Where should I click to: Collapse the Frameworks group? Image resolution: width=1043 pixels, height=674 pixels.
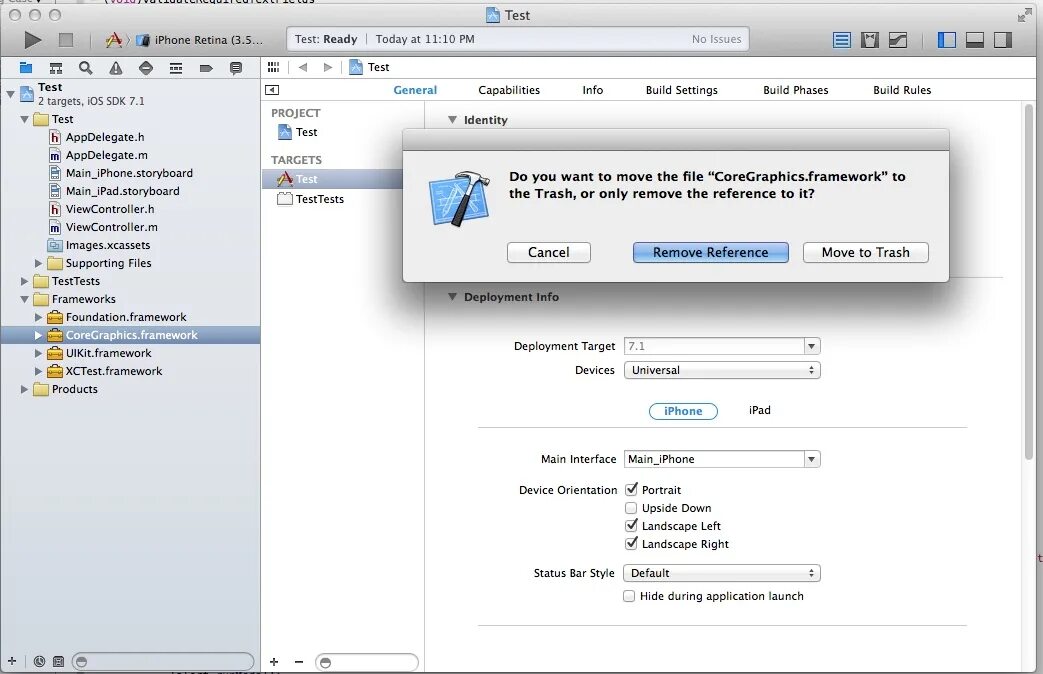(x=25, y=299)
